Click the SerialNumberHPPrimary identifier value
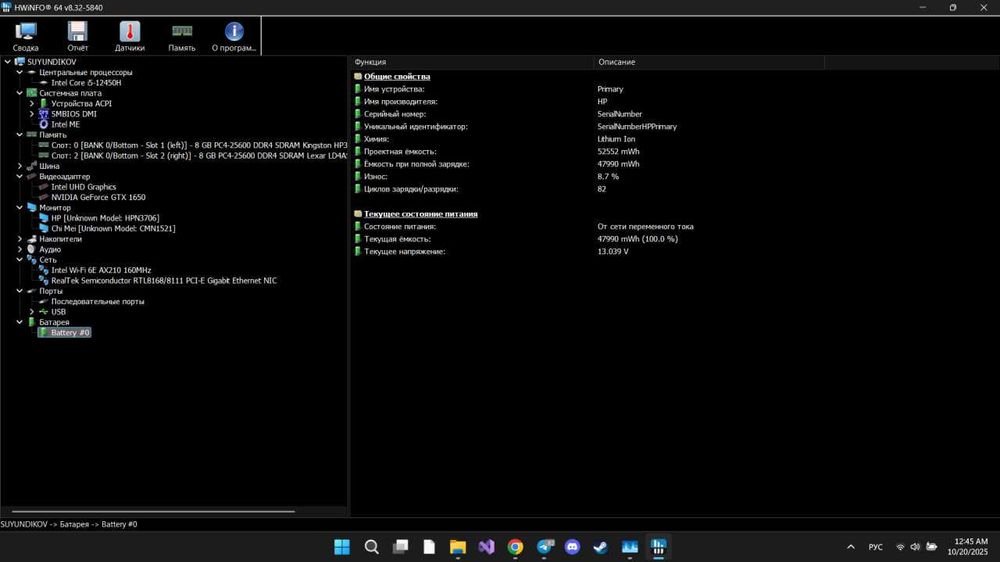The image size is (1000, 562). pos(637,126)
